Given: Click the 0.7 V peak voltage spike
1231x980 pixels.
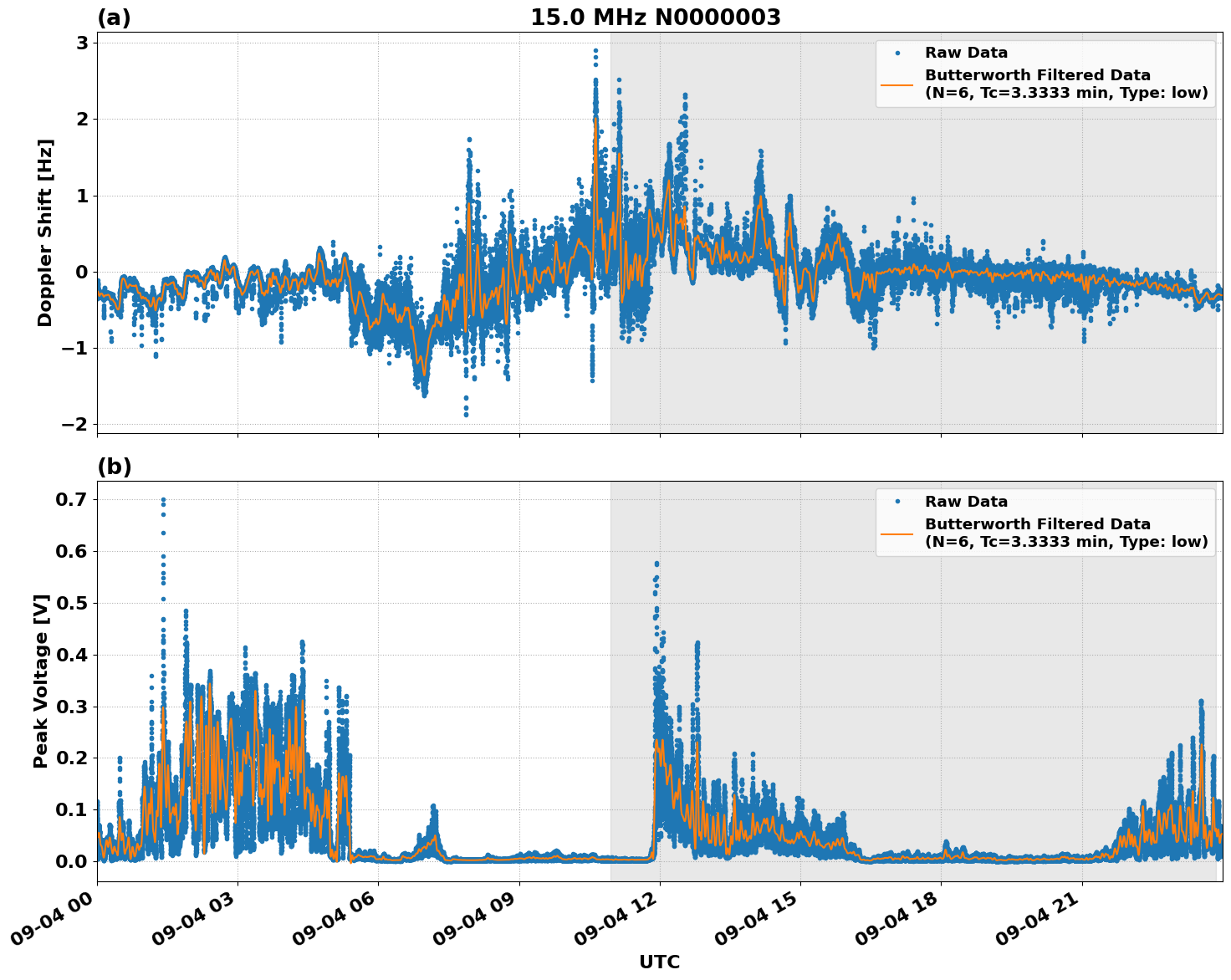Looking at the screenshot, I should click(x=164, y=498).
